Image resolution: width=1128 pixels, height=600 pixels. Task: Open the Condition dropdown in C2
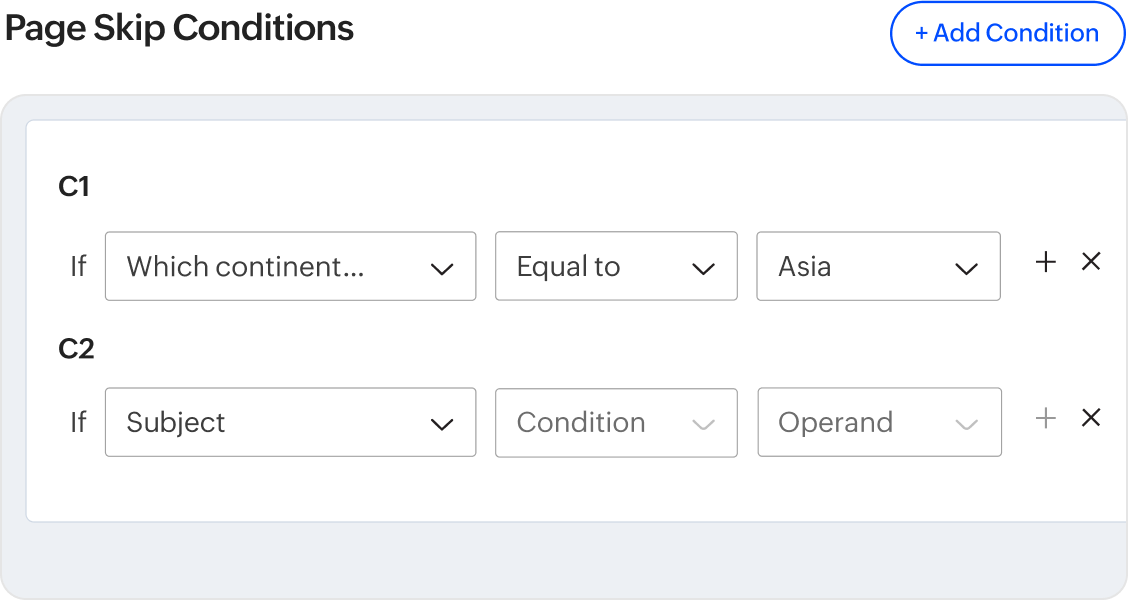(616, 422)
